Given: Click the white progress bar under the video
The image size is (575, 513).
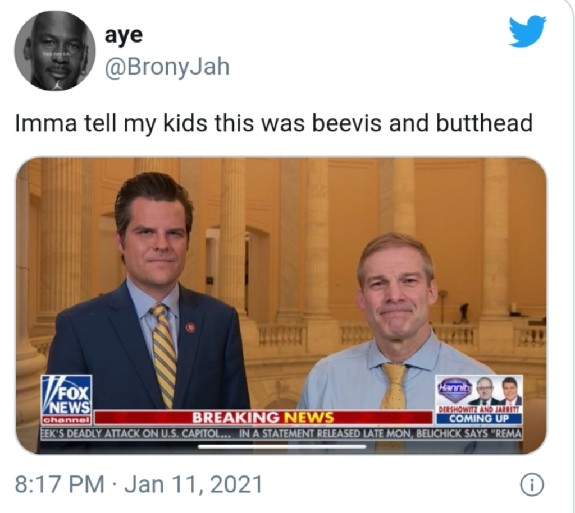Looking at the screenshot, I should click(282, 447).
